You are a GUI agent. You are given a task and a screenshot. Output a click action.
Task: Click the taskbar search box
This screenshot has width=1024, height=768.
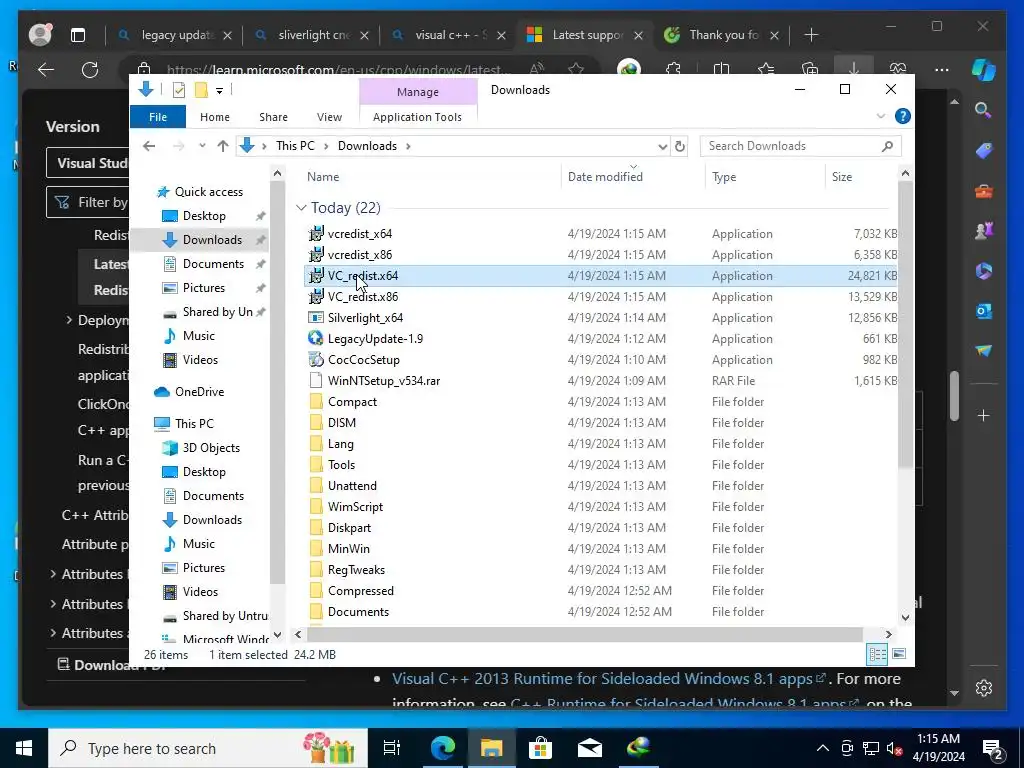208,748
